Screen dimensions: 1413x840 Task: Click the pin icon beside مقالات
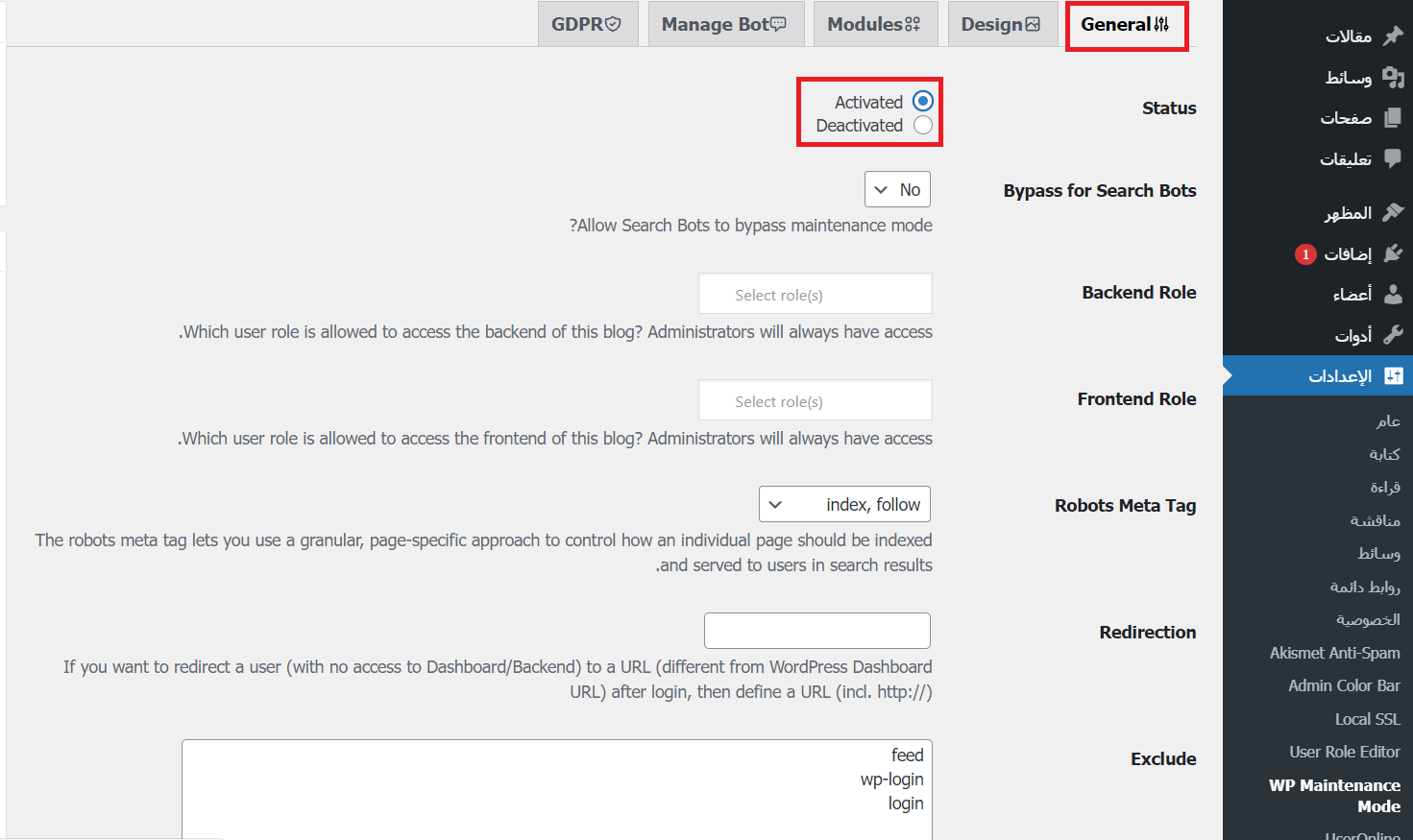(x=1393, y=36)
